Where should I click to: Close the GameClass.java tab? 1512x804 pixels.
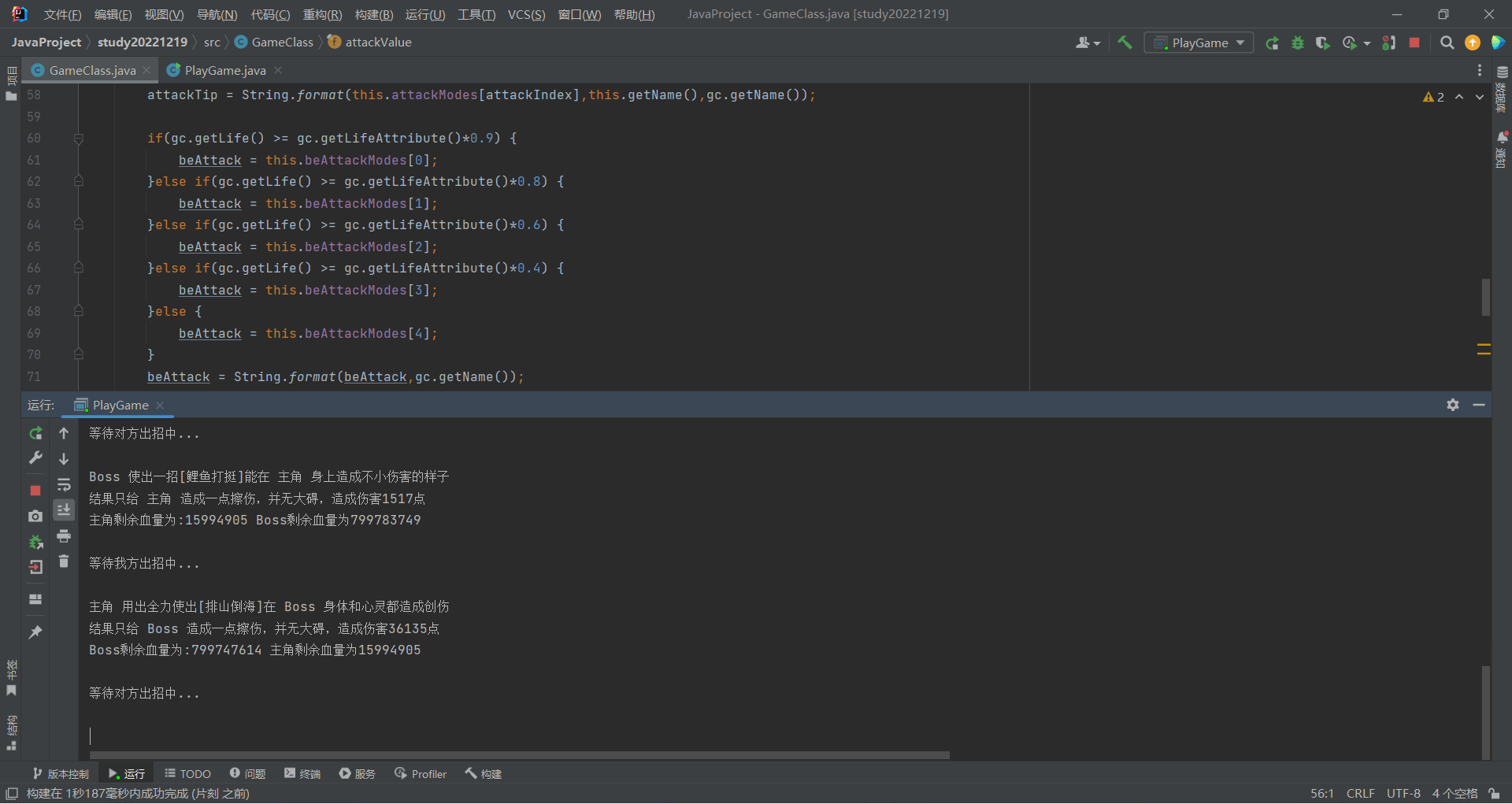pos(146,70)
